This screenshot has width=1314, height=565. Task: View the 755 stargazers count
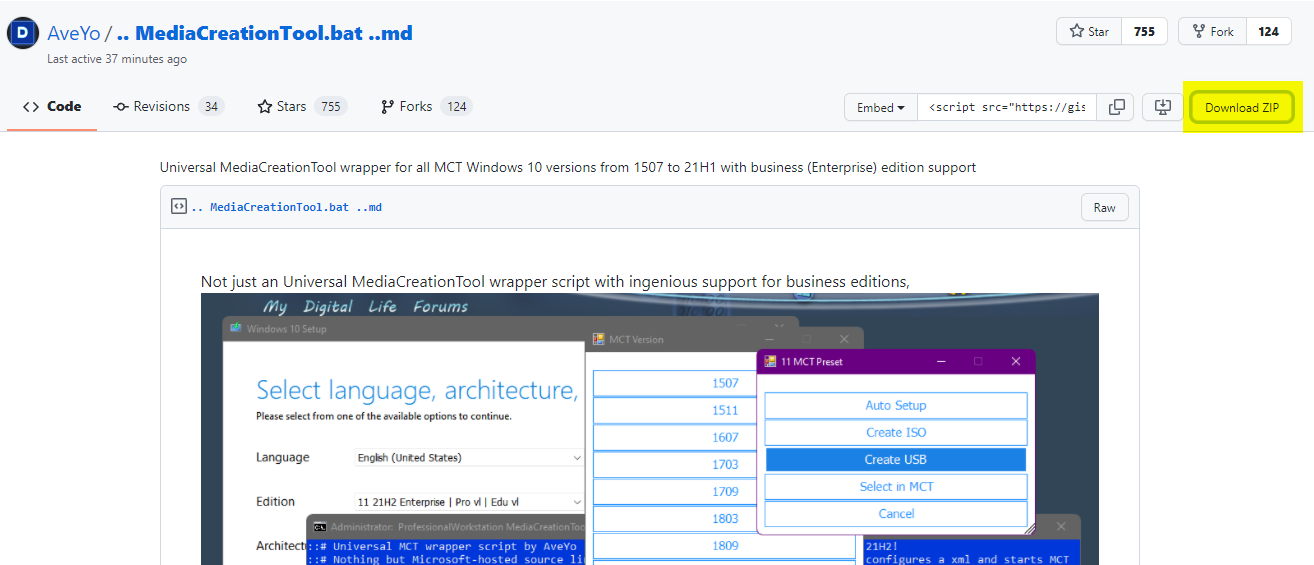[x=1144, y=31]
